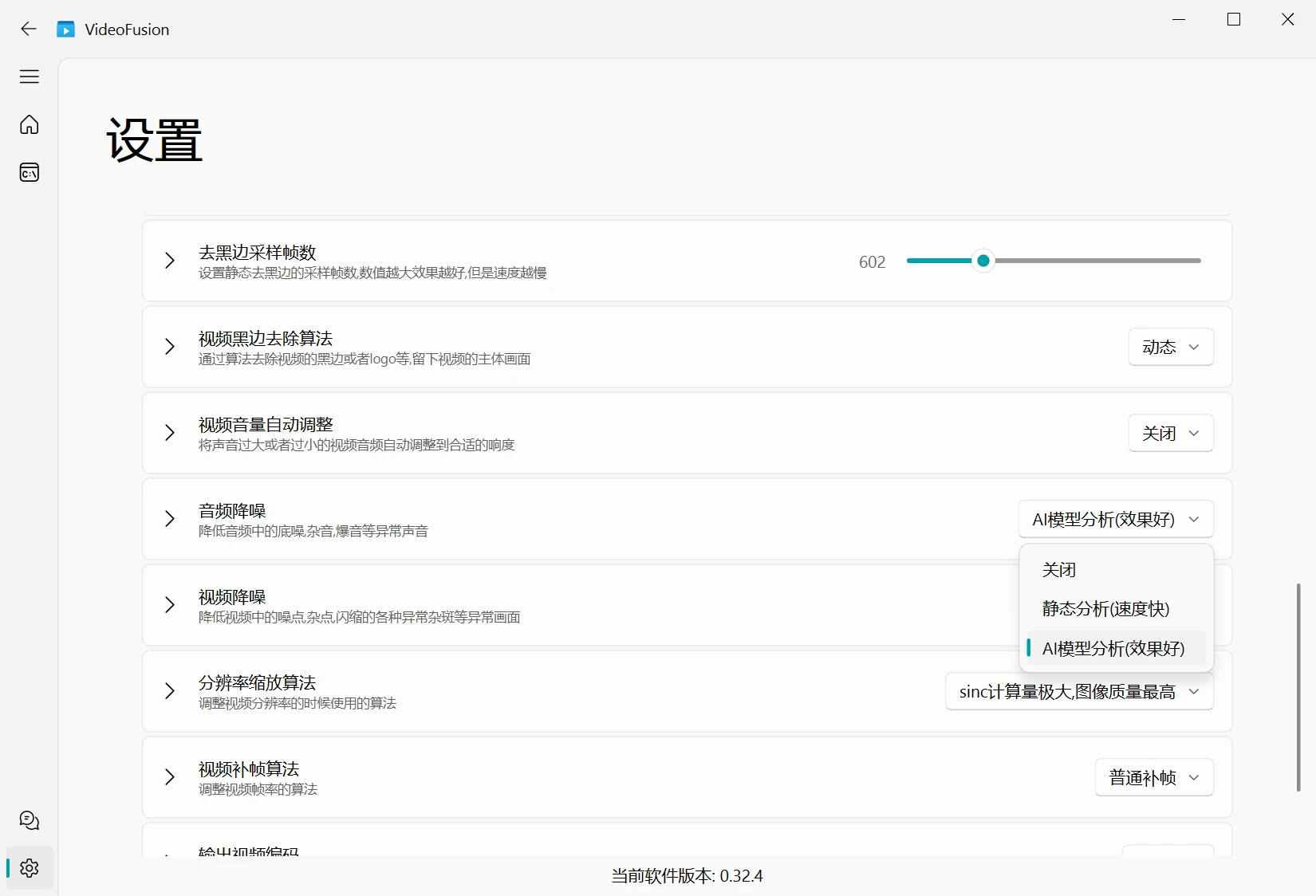Click the 视频降噪 setting title

click(232, 596)
